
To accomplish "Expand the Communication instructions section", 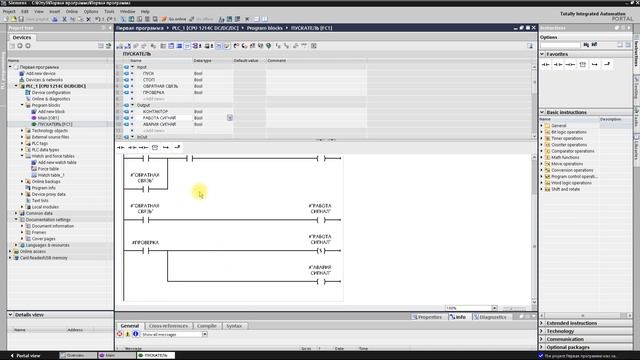I will click(x=542, y=339).
